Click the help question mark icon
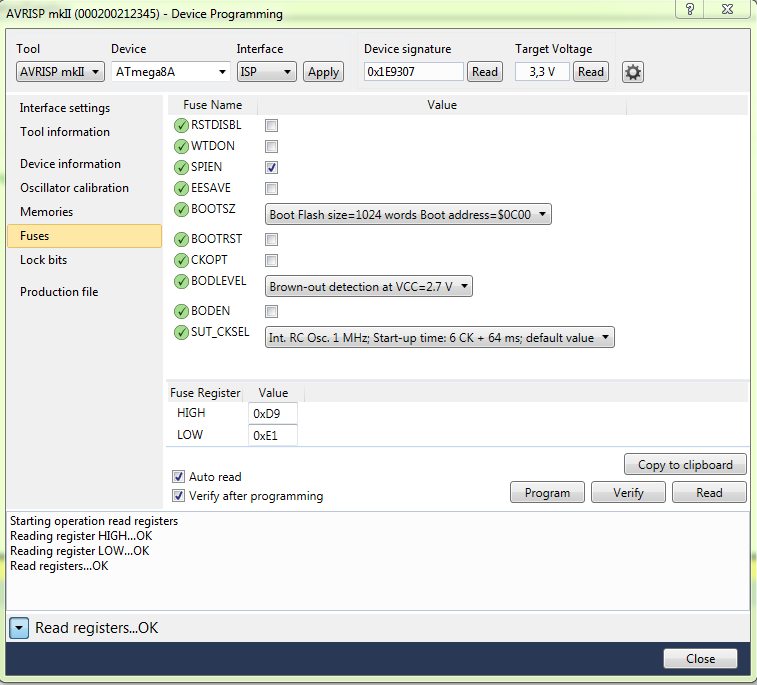757x685 pixels. tap(689, 9)
